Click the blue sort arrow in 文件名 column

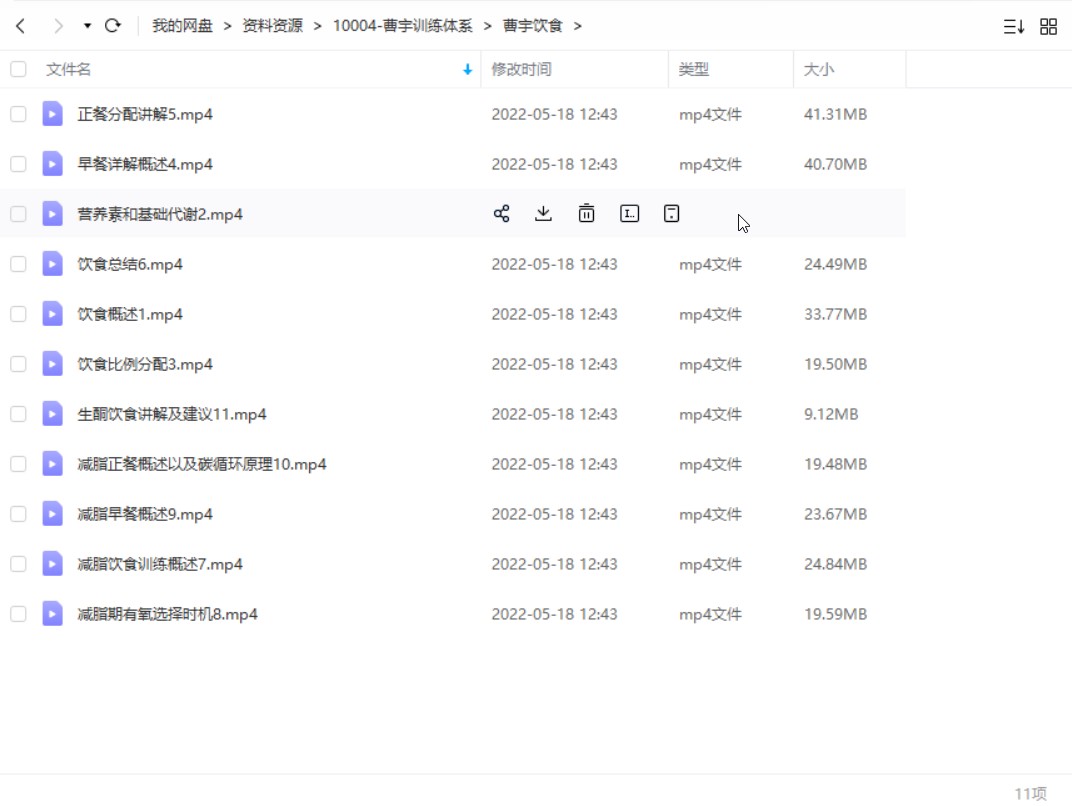point(468,69)
